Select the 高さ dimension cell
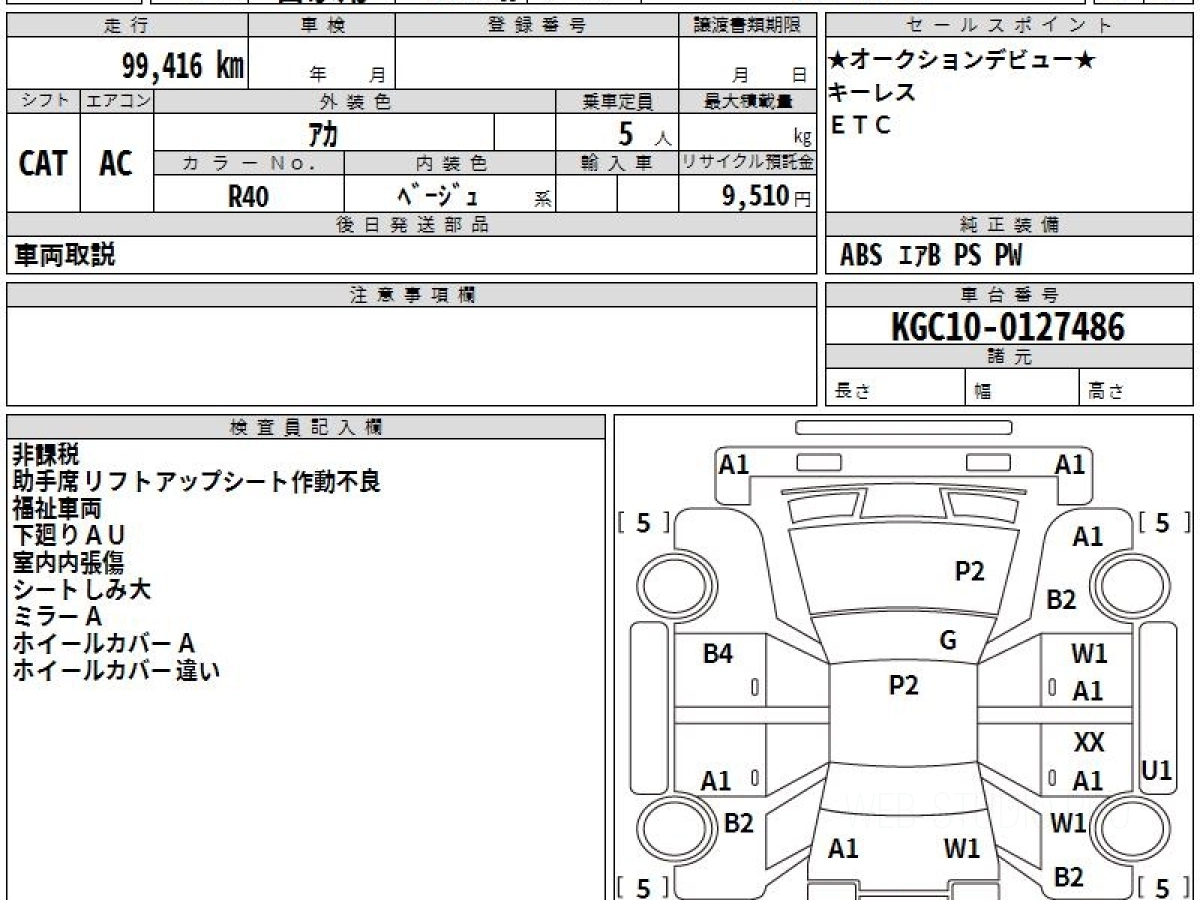 [1137, 388]
